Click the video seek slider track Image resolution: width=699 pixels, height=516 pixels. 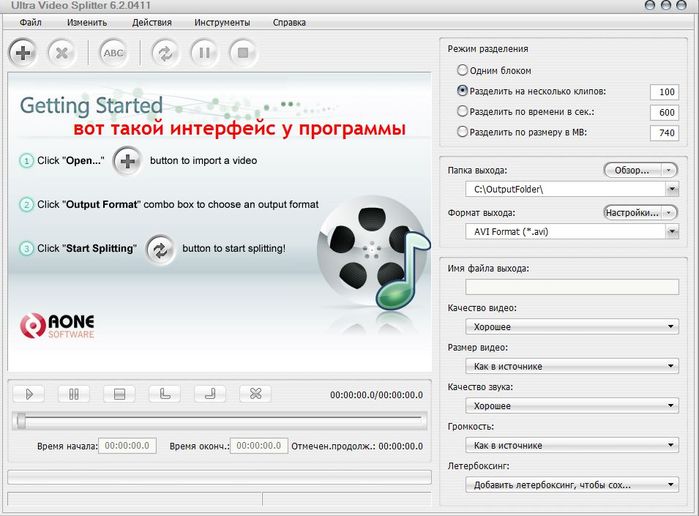(220, 421)
